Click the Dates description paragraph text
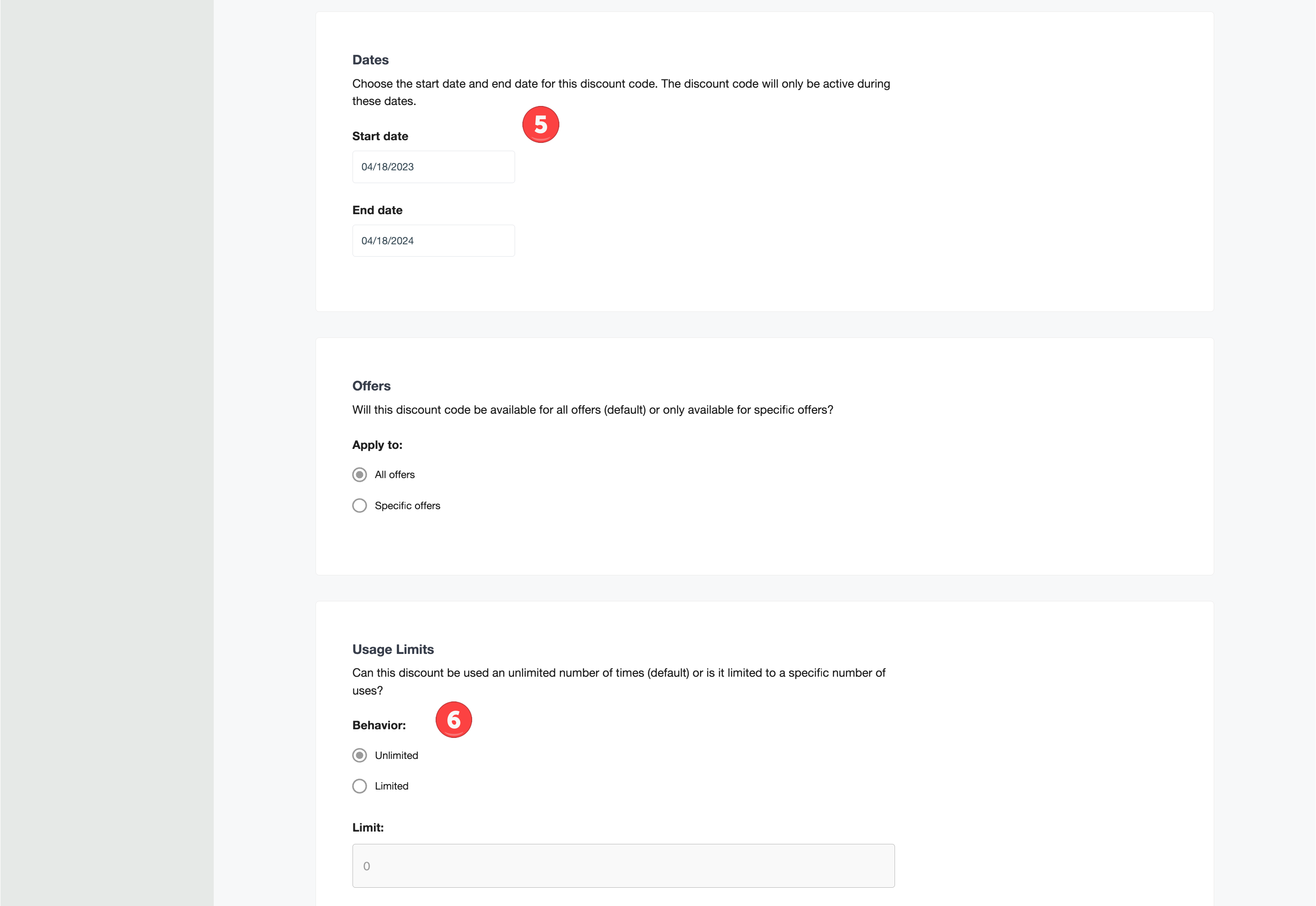This screenshot has height=906, width=1316. (621, 93)
